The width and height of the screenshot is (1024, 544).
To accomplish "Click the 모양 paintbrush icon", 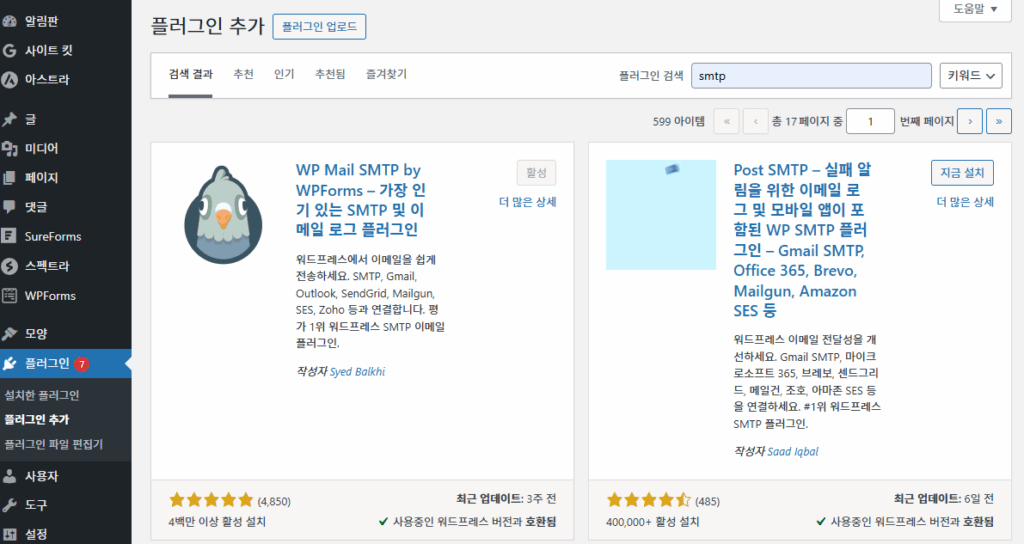I will point(9,334).
